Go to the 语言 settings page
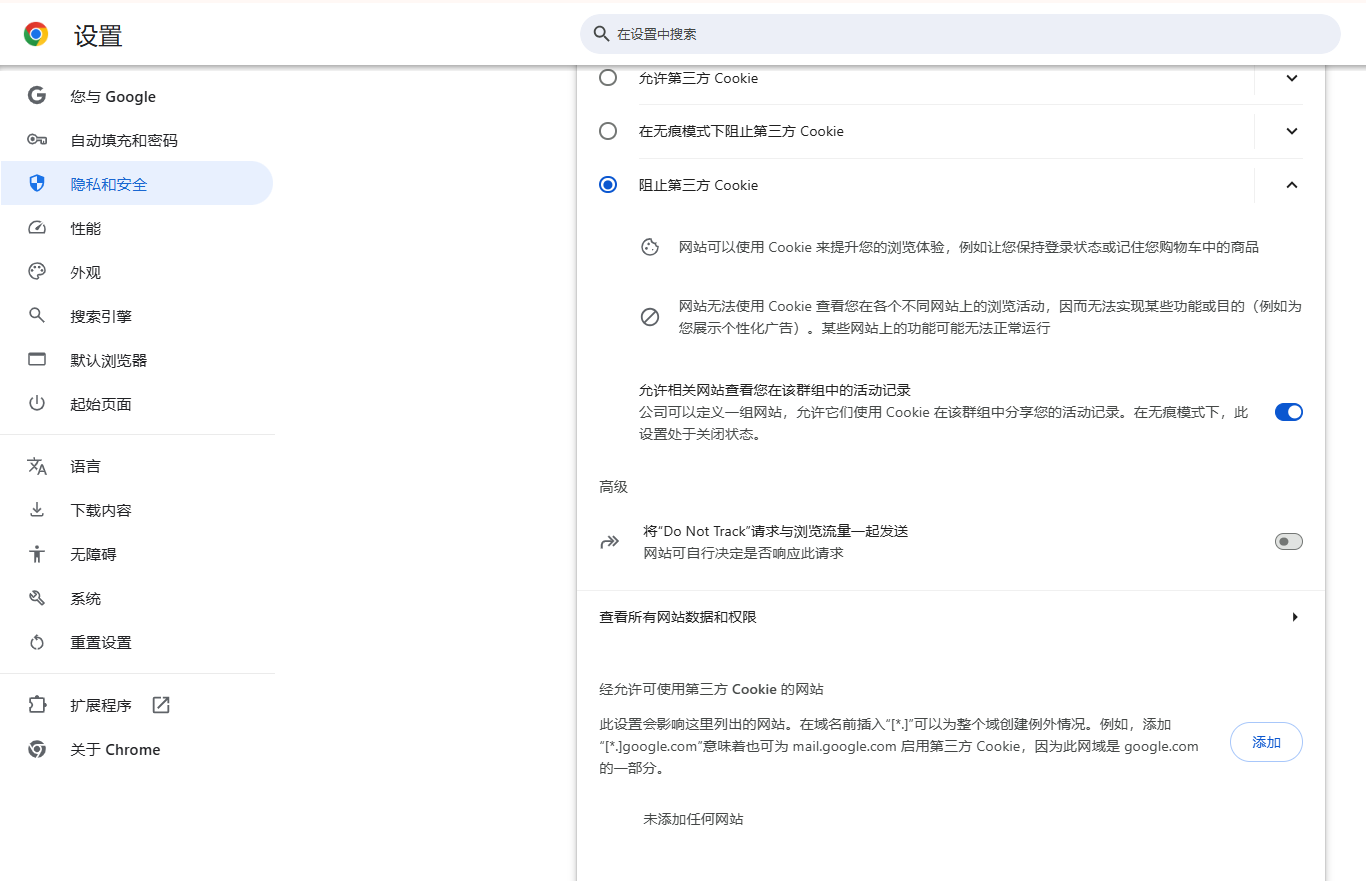The height and width of the screenshot is (881, 1366). click(137, 466)
